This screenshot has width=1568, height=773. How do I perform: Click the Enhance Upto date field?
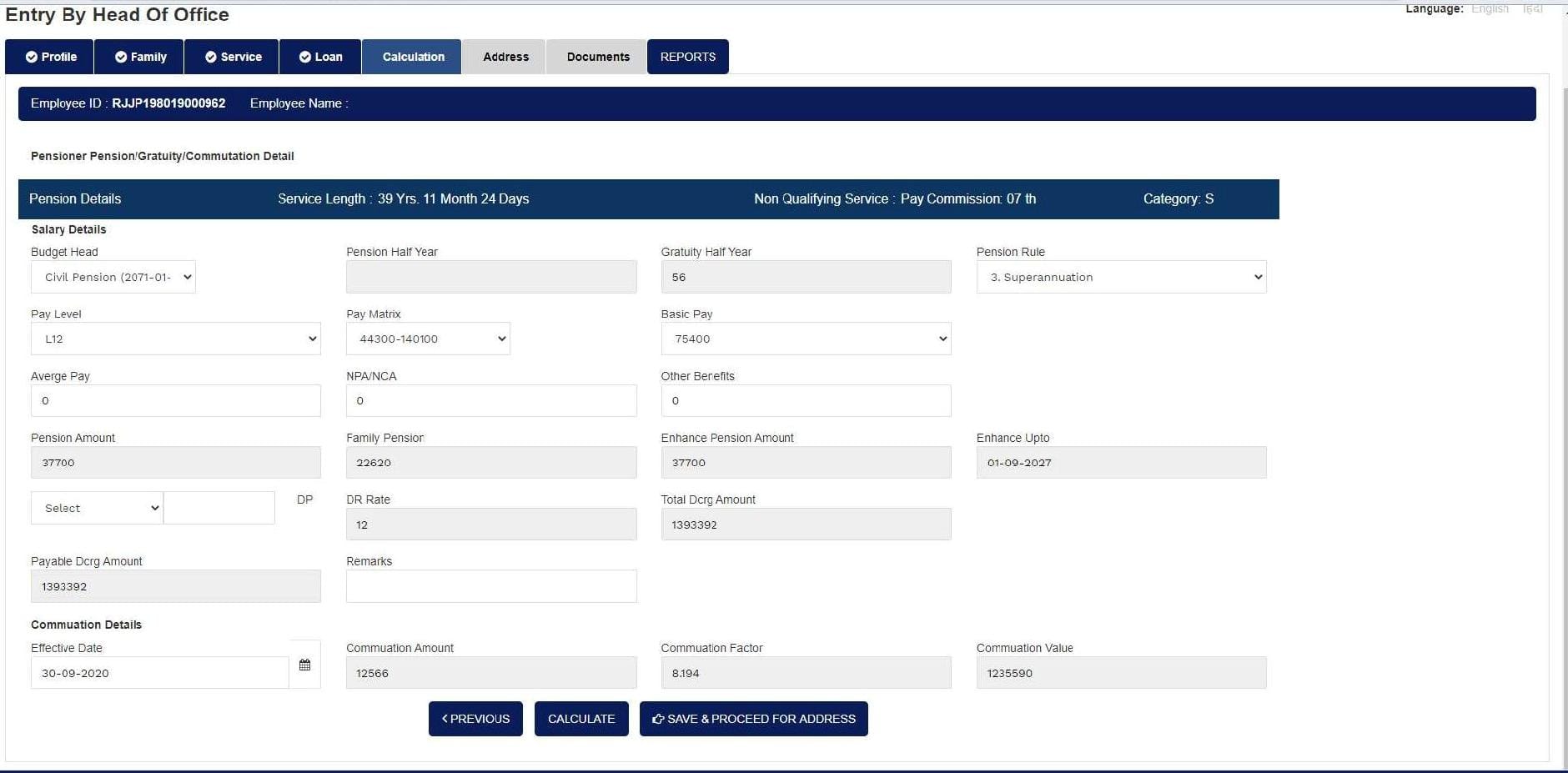(x=1122, y=462)
